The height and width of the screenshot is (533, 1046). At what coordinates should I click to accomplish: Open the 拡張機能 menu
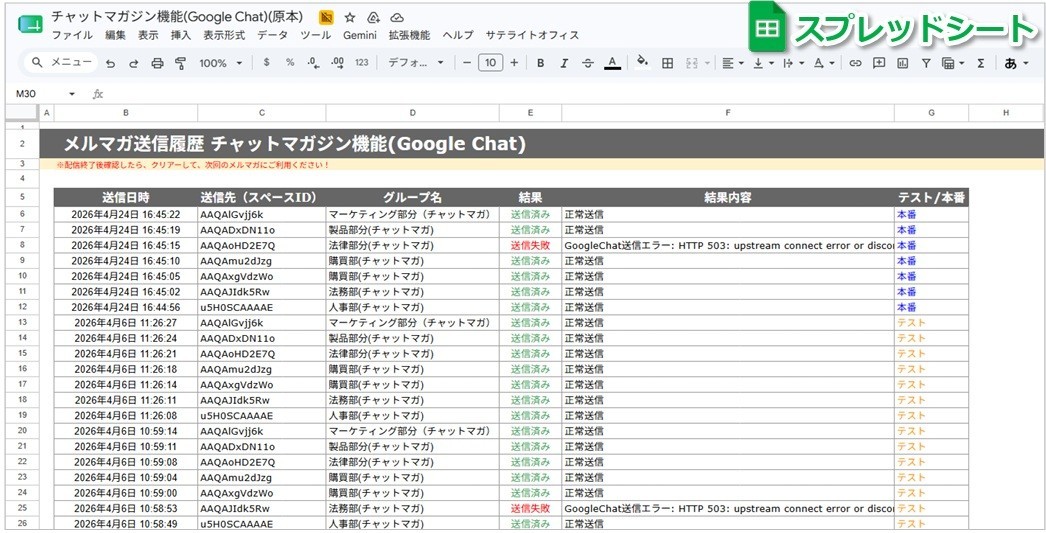click(x=410, y=35)
